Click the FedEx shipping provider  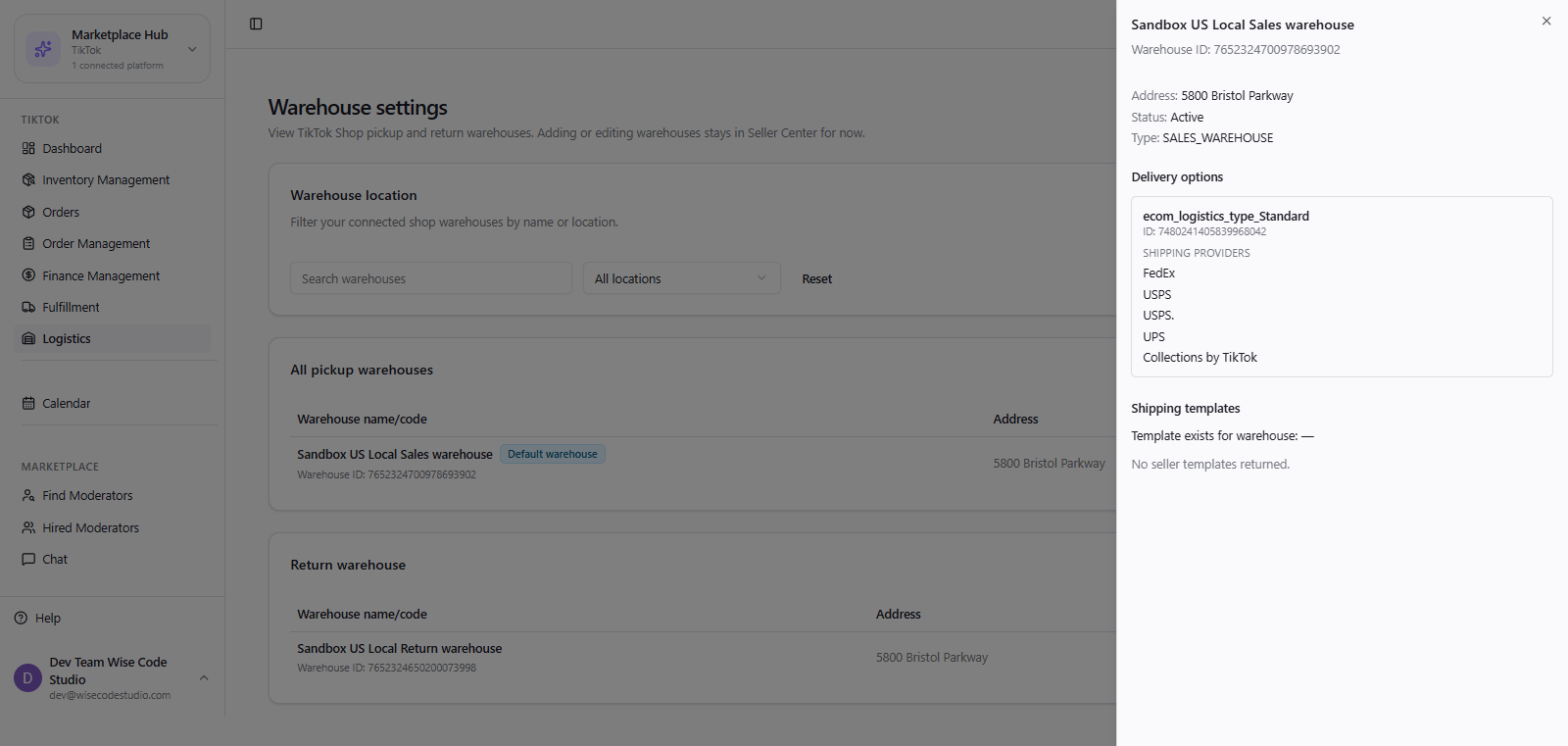[1158, 274]
